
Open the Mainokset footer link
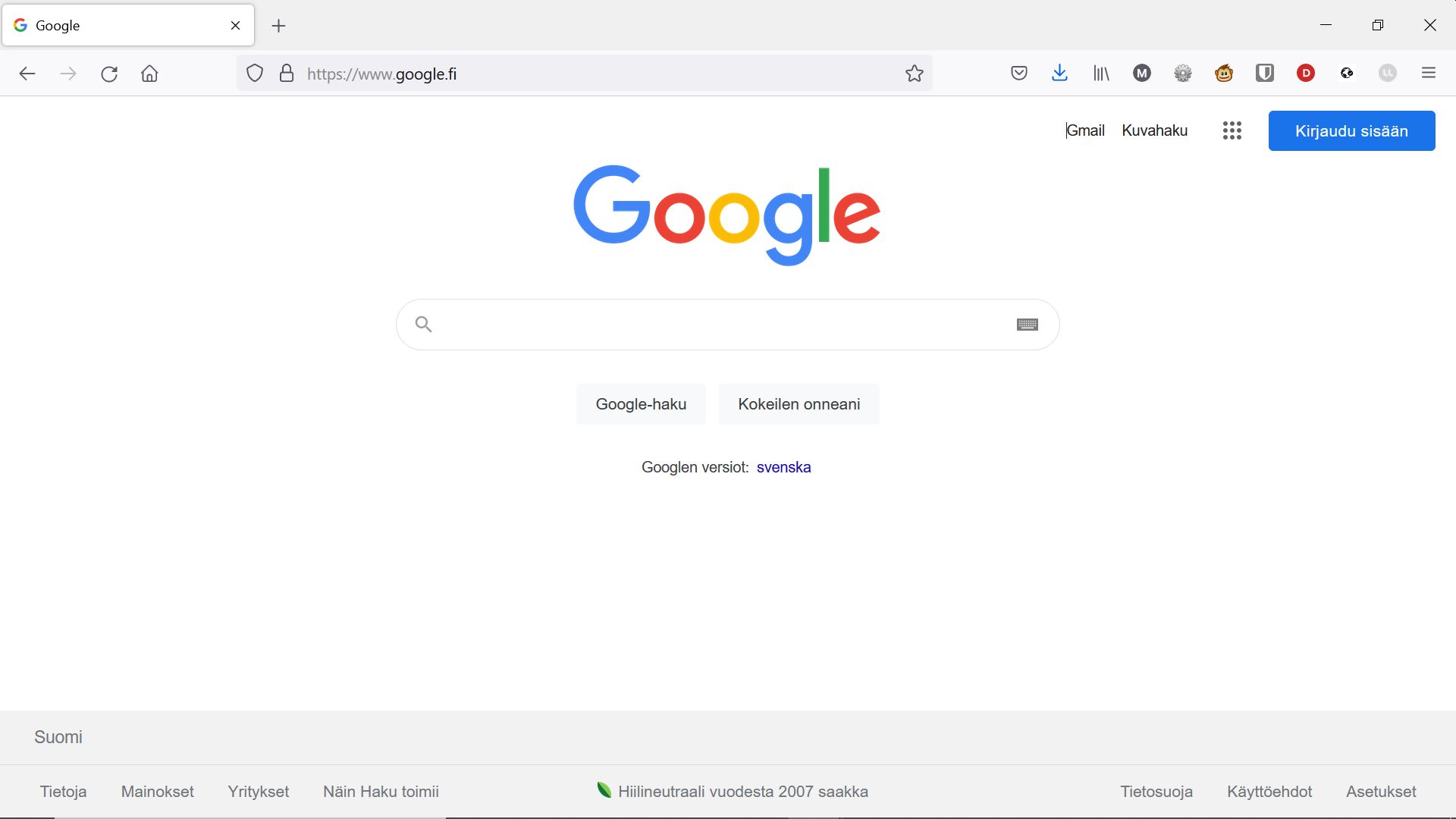tap(157, 792)
